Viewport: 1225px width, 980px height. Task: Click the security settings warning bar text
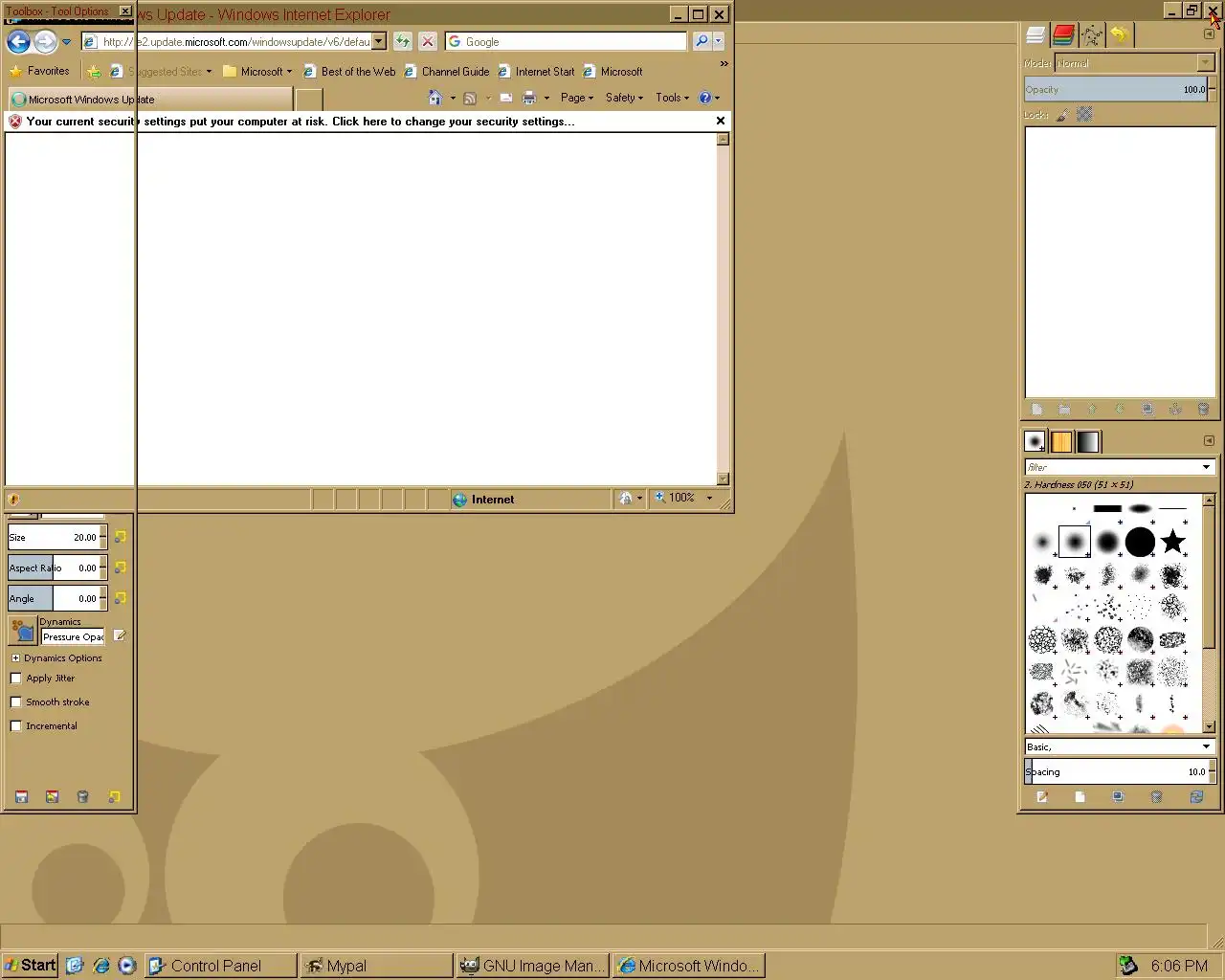[x=301, y=122]
